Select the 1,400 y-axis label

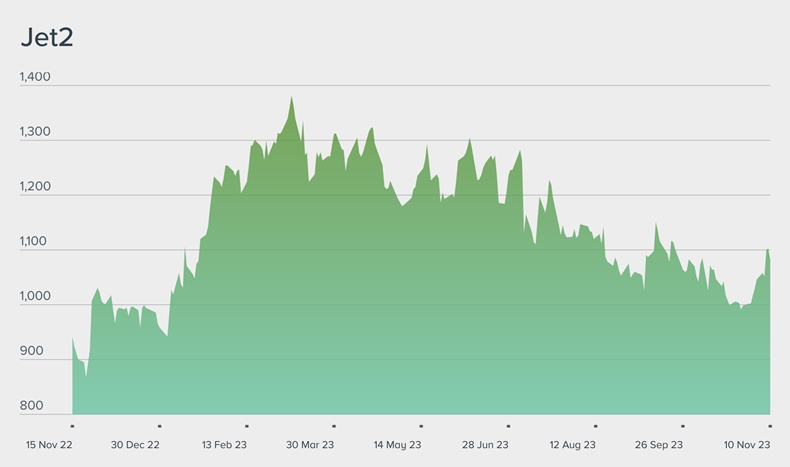click(34, 77)
